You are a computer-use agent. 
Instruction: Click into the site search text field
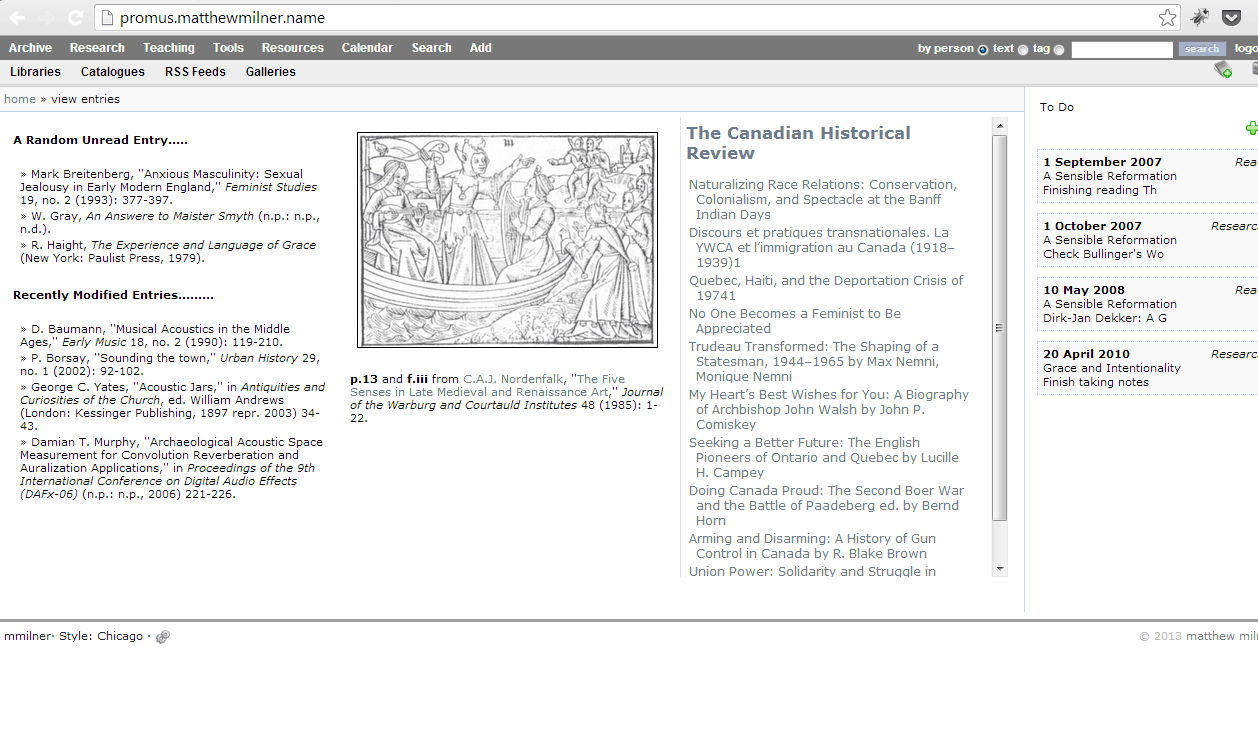pos(1122,49)
